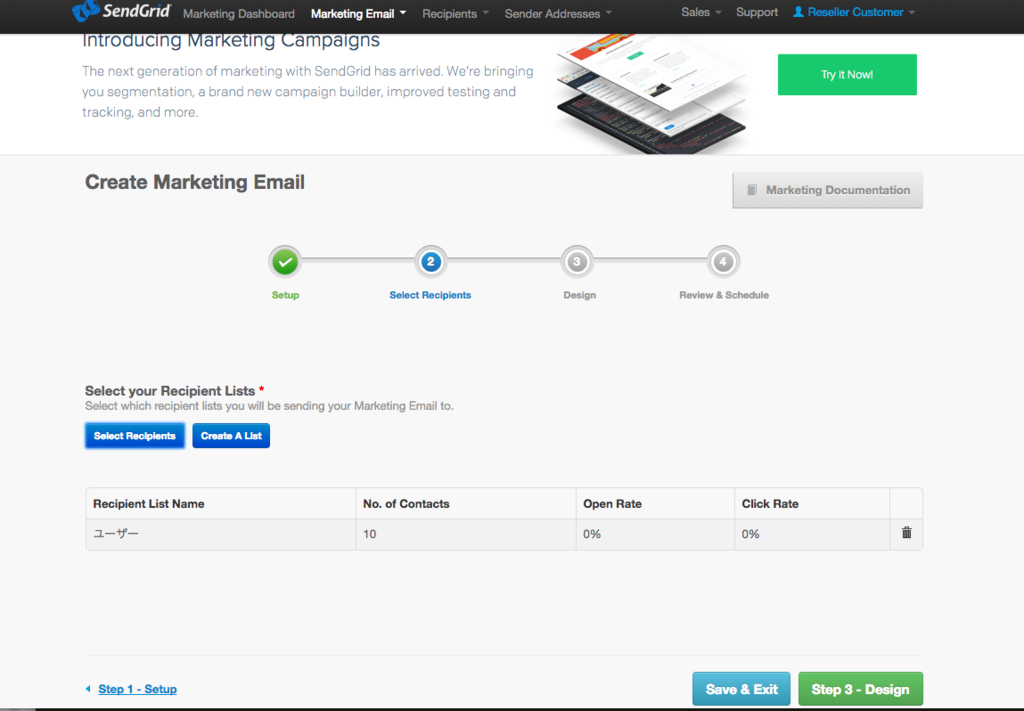1024x711 pixels.
Task: Click the Open Rate 0% cell
Action: tap(655, 534)
